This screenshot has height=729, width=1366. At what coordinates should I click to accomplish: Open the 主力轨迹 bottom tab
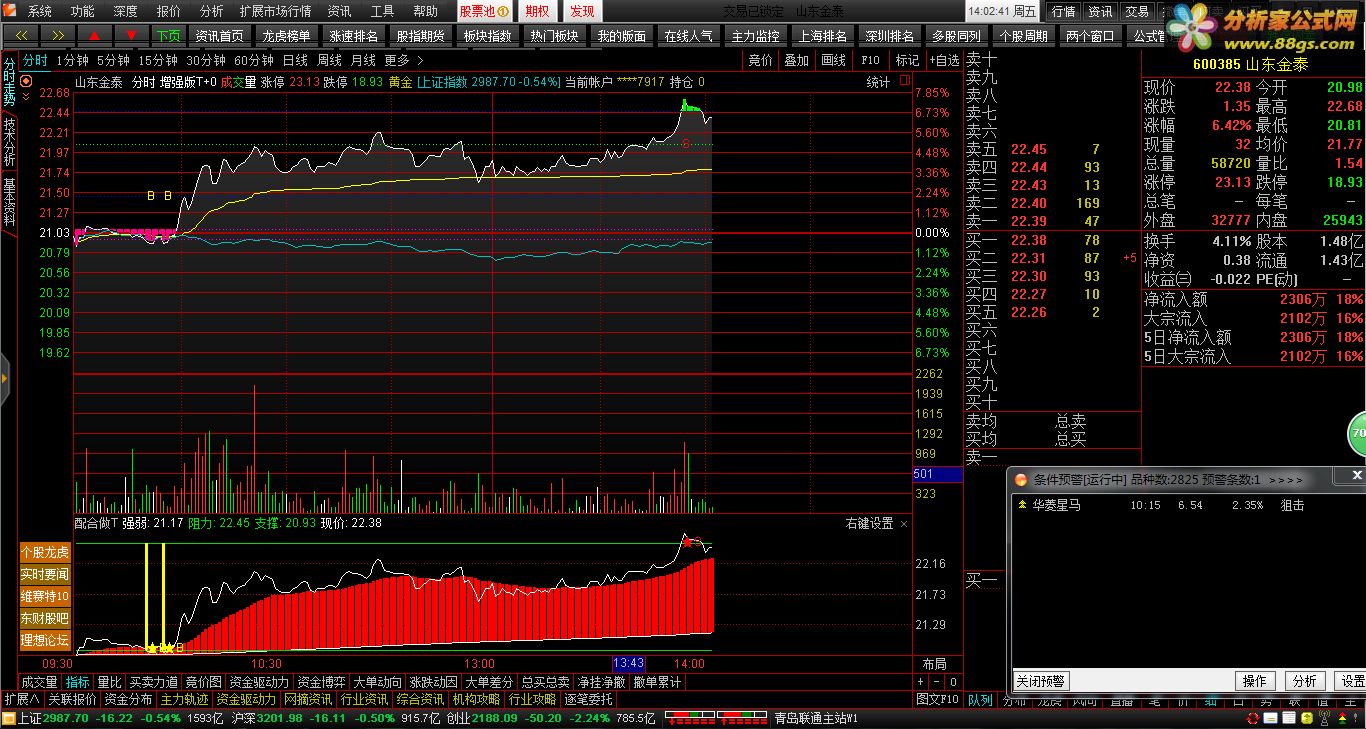[184, 700]
